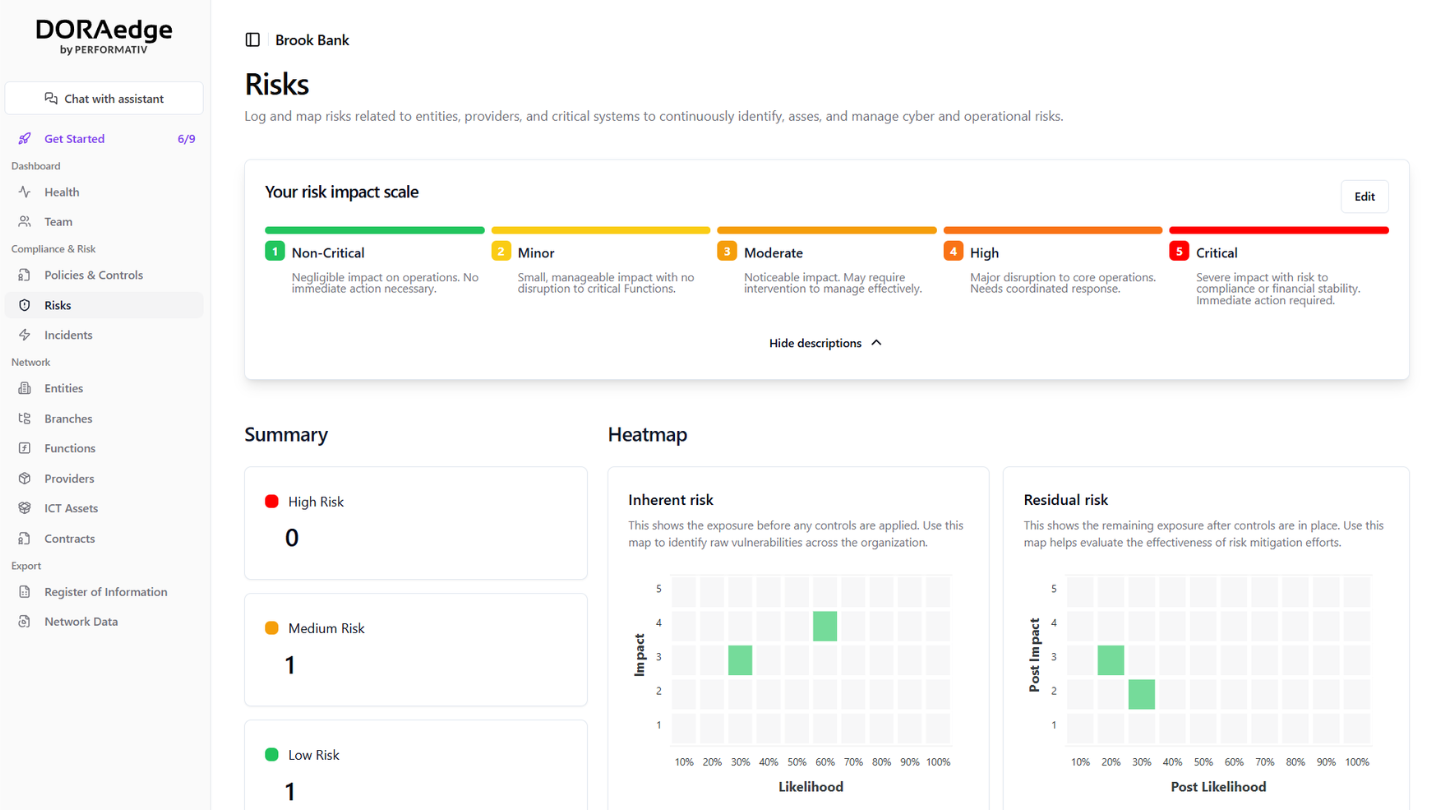This screenshot has width=1440, height=810.
Task: Collapse the risk scale descriptions
Action: (825, 342)
